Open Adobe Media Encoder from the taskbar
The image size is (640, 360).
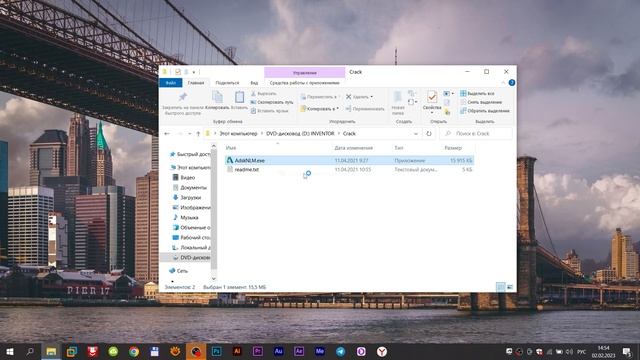[x=320, y=351]
